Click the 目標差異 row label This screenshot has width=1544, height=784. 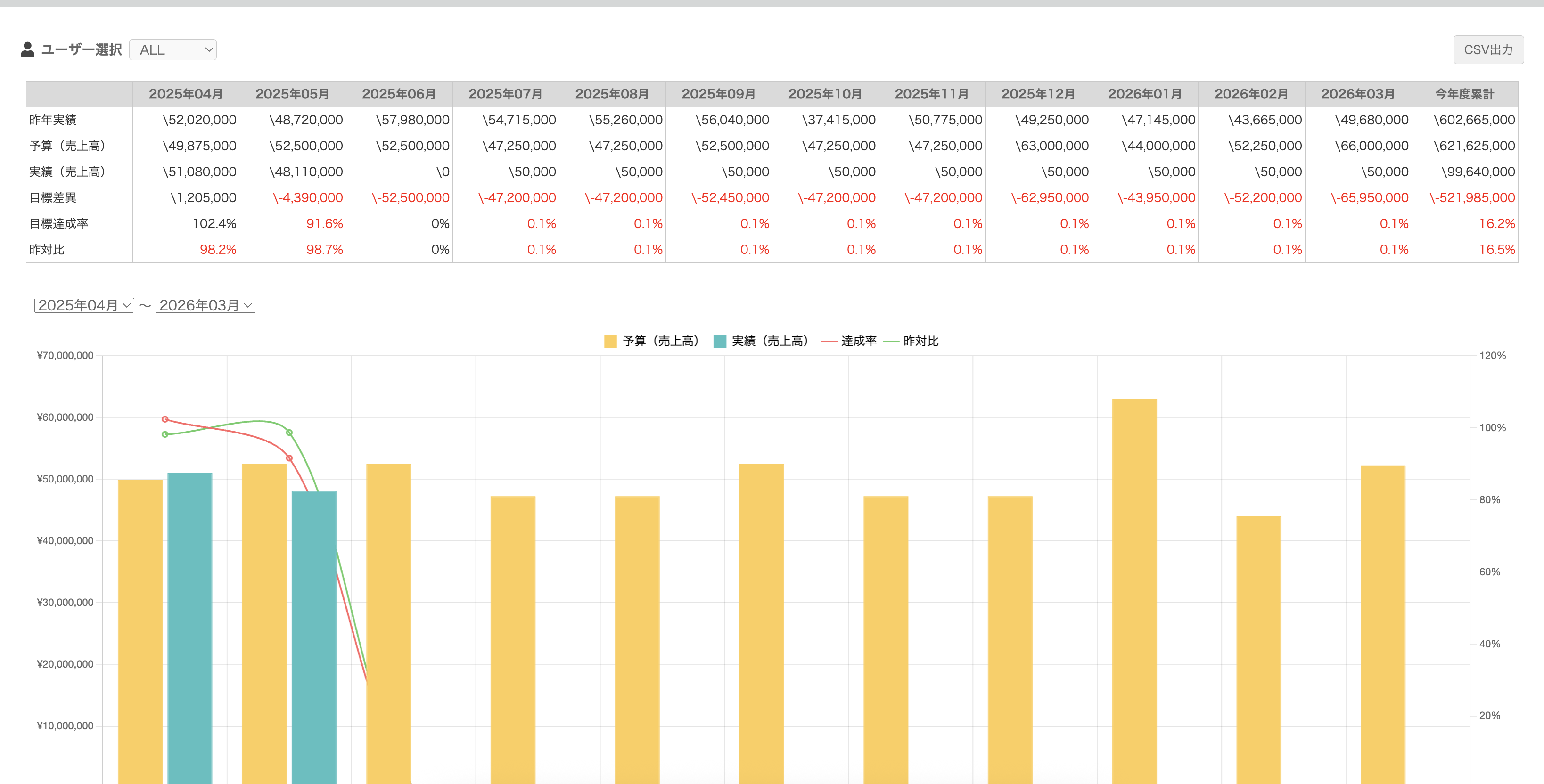(x=53, y=198)
